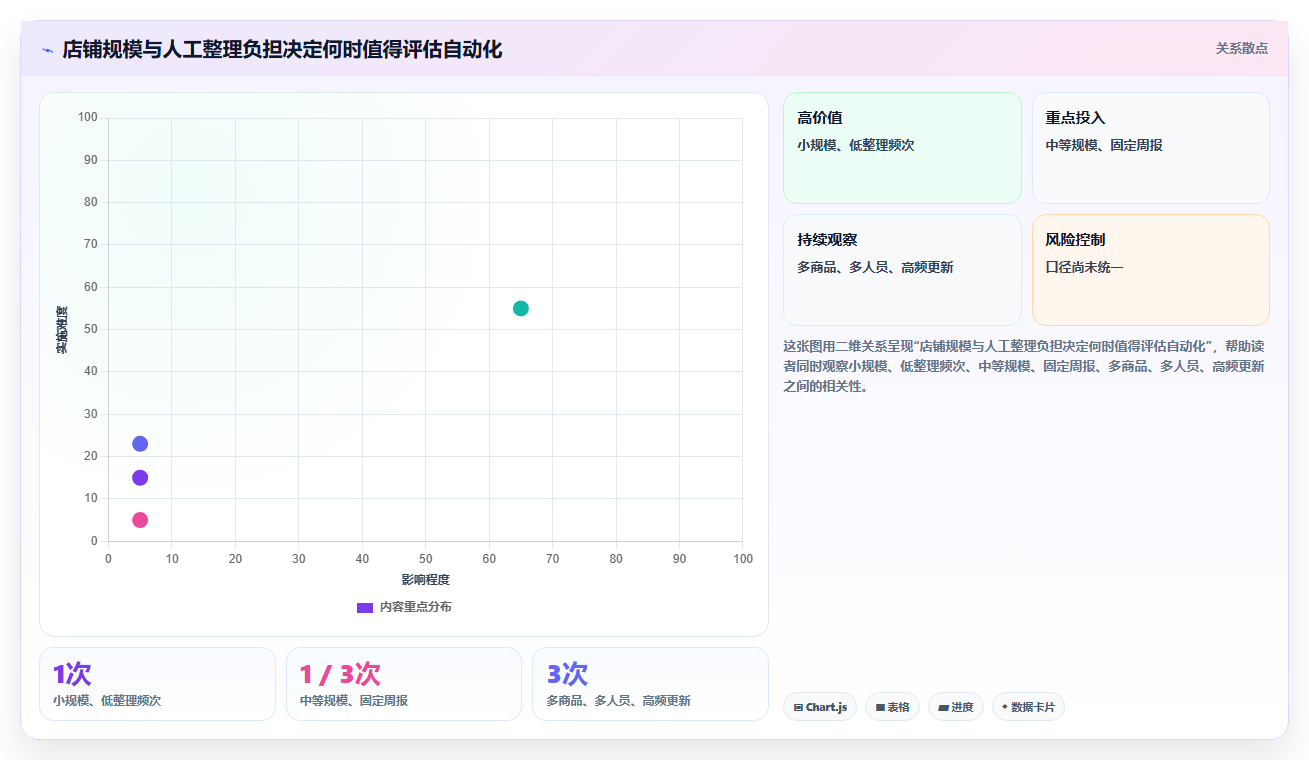Click the text 中等规模、固定周报 in 重点投入 card
This screenshot has height=760, width=1309.
click(1104, 145)
